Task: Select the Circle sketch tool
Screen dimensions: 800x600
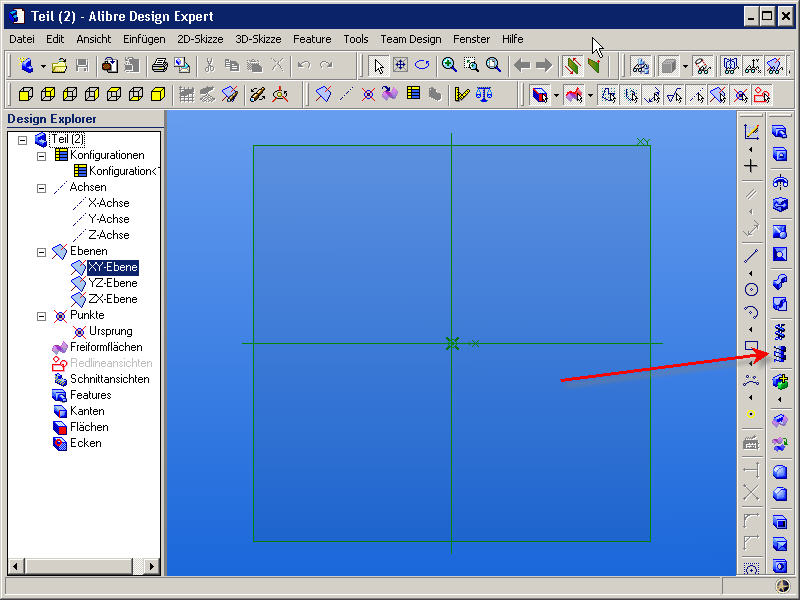Action: click(751, 289)
